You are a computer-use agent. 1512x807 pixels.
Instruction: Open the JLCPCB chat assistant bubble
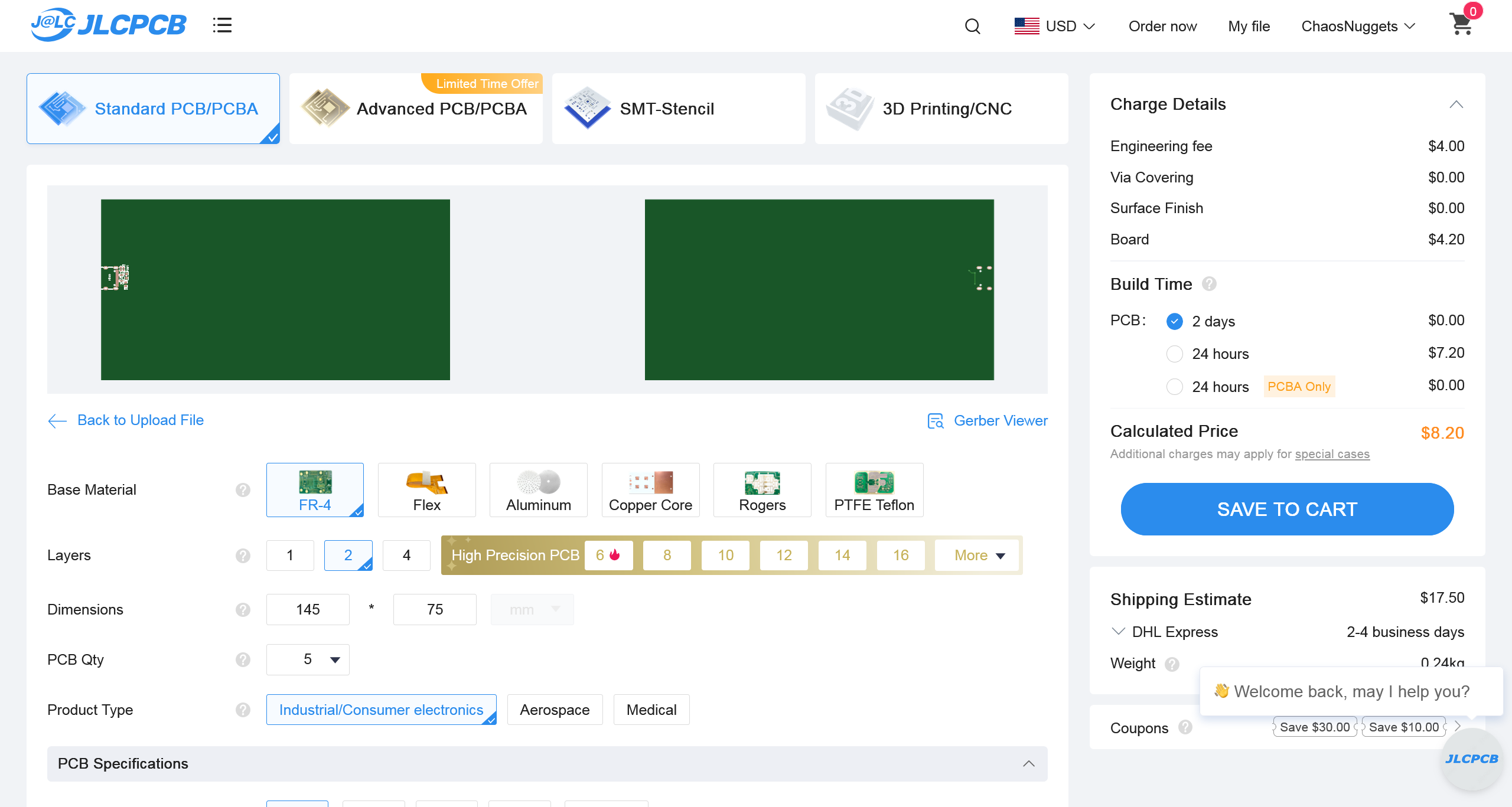[1471, 759]
